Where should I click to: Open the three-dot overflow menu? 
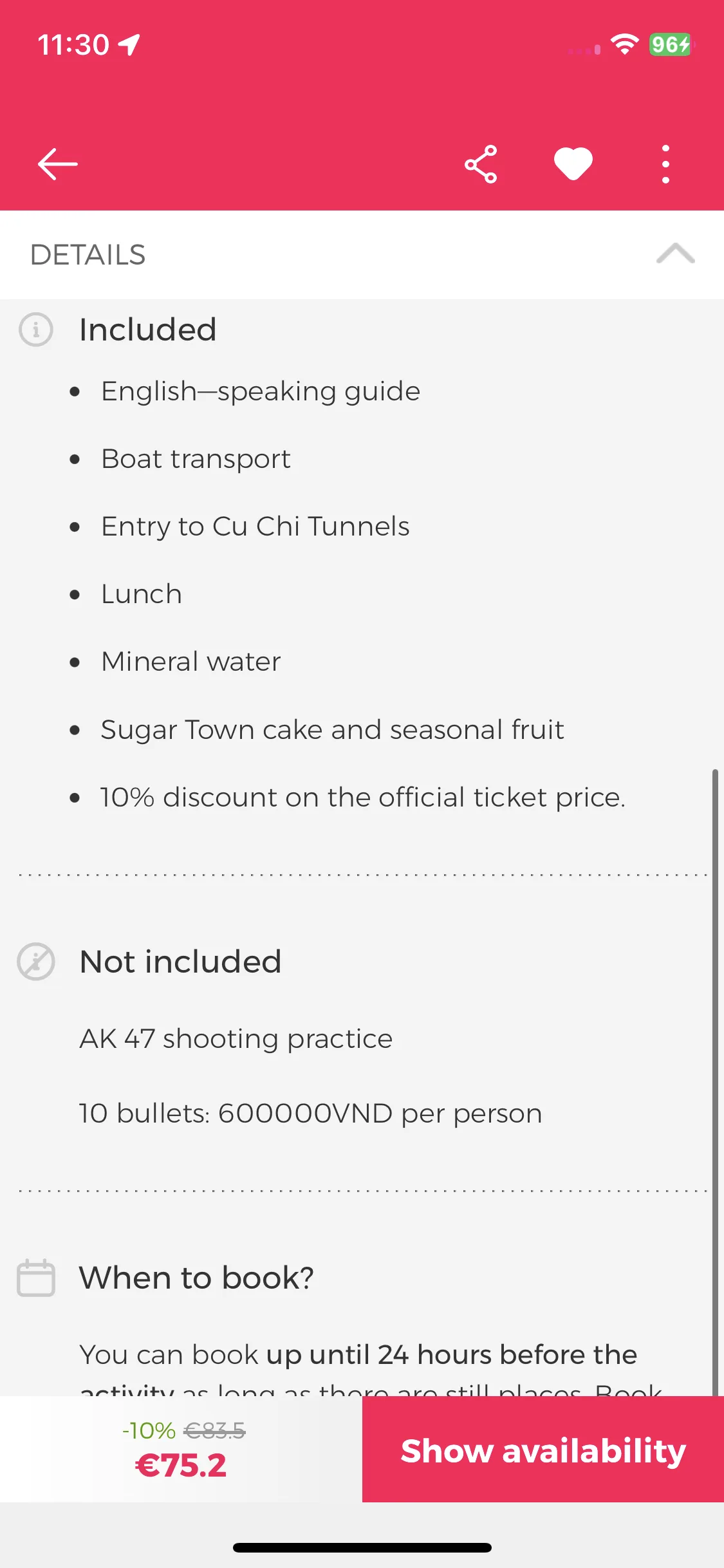(665, 164)
